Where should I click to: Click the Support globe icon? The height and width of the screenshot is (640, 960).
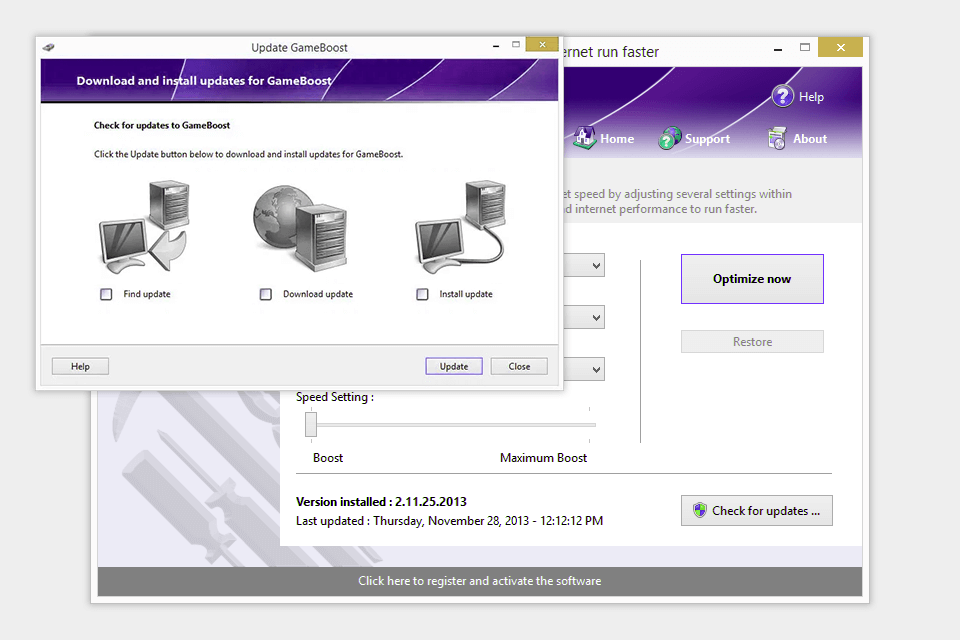point(670,138)
